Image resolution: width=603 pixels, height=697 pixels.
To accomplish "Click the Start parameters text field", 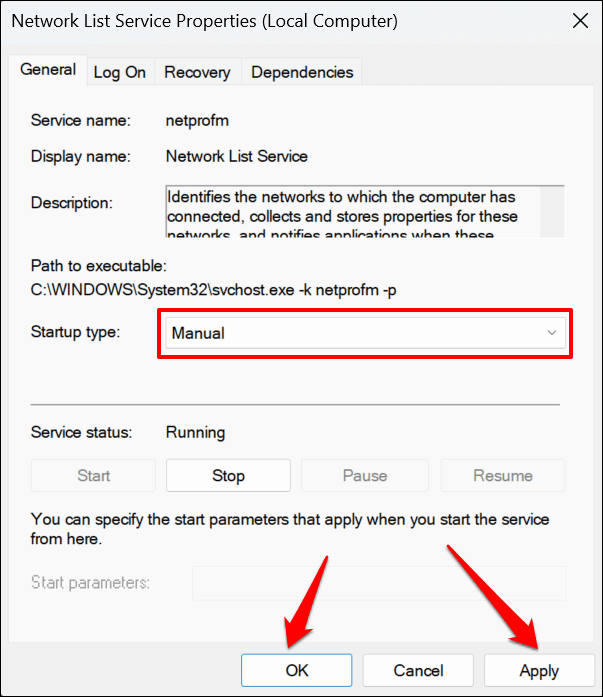I will pyautogui.click(x=378, y=583).
